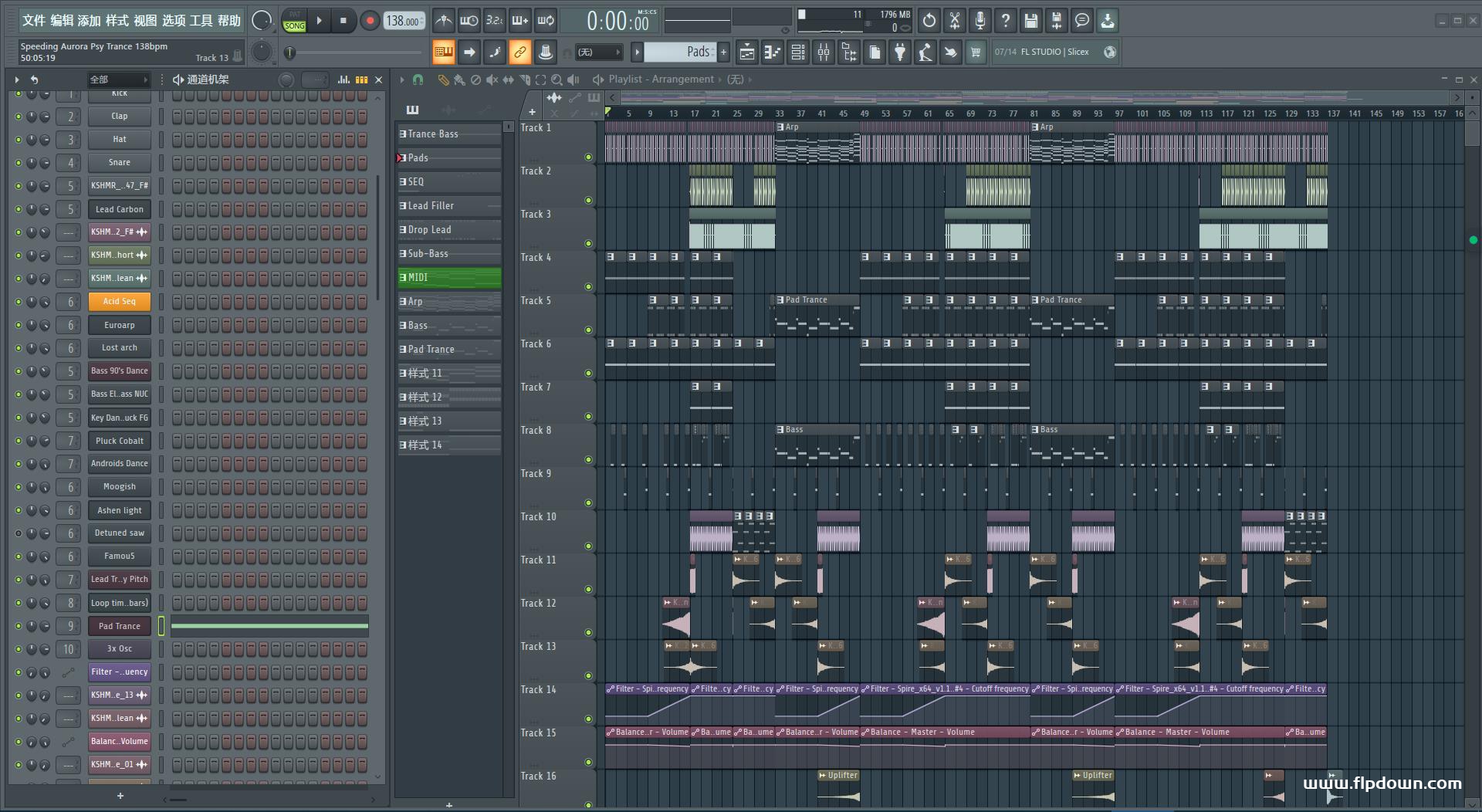Open the Piano roll icon
The image size is (1482, 812).
(773, 52)
